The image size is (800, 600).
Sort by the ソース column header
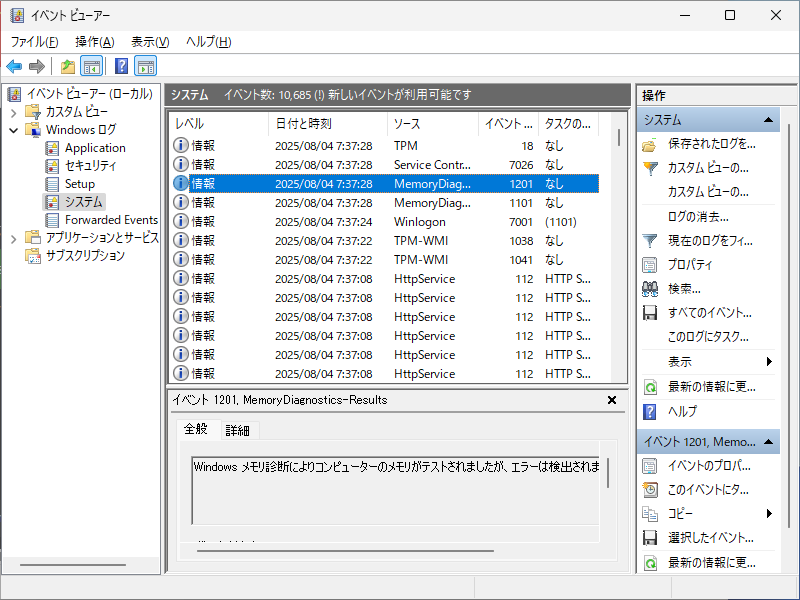pos(433,124)
